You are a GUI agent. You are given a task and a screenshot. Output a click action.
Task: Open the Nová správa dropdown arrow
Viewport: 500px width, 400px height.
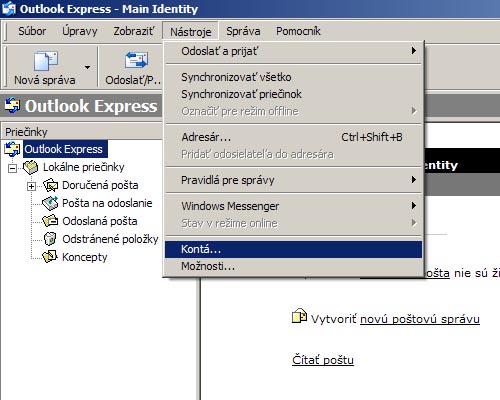(x=87, y=67)
